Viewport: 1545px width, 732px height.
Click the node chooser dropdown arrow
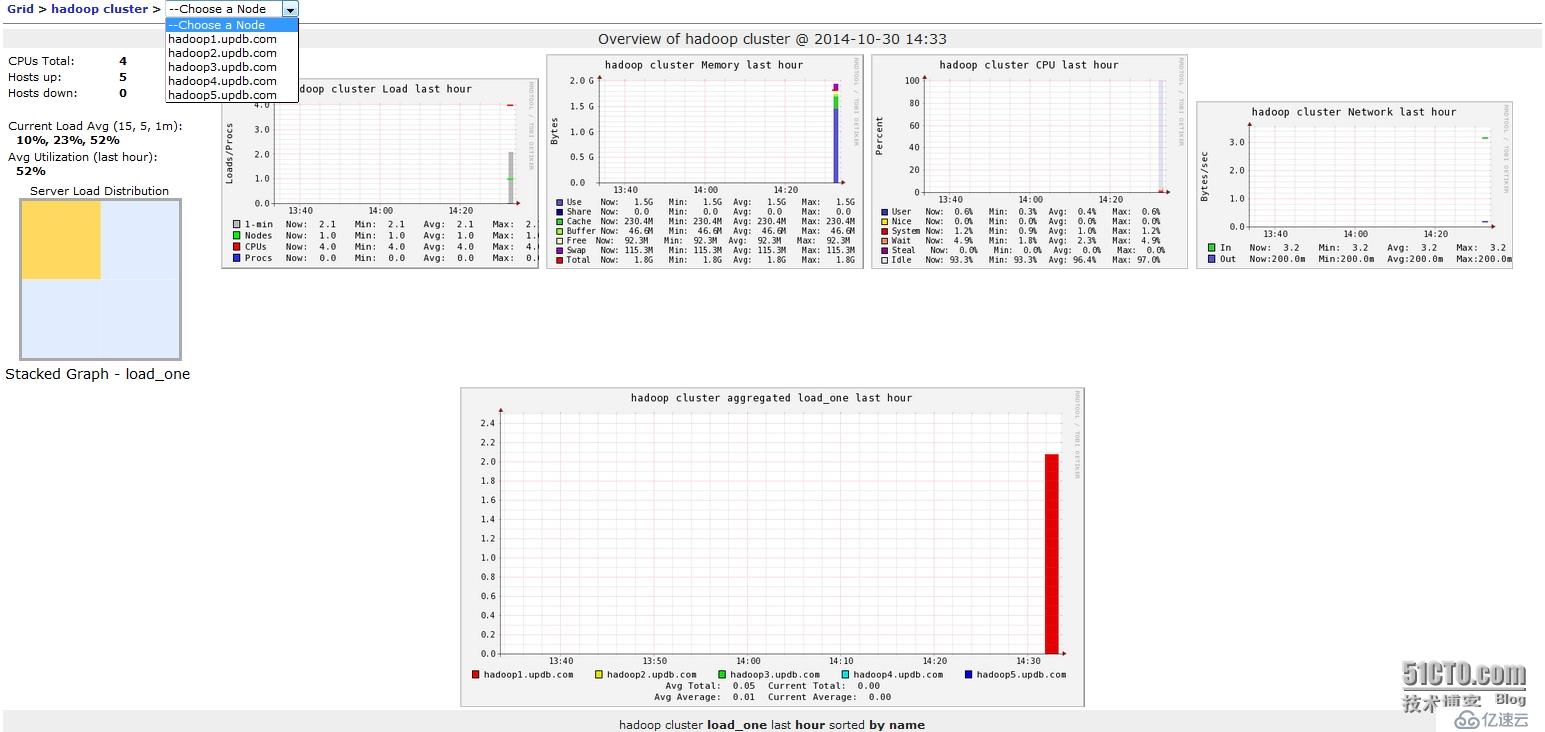[289, 9]
